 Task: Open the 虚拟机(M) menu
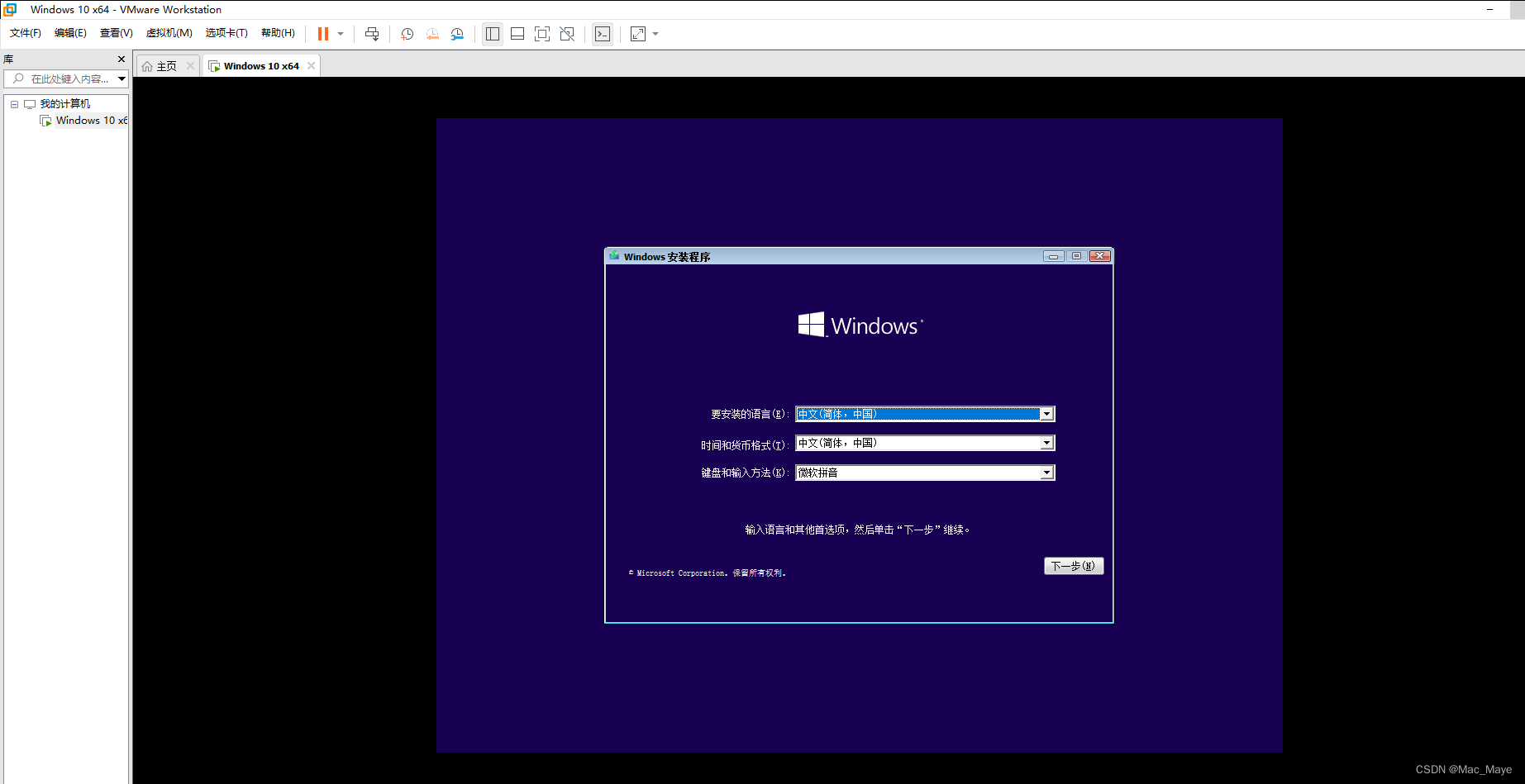169,33
